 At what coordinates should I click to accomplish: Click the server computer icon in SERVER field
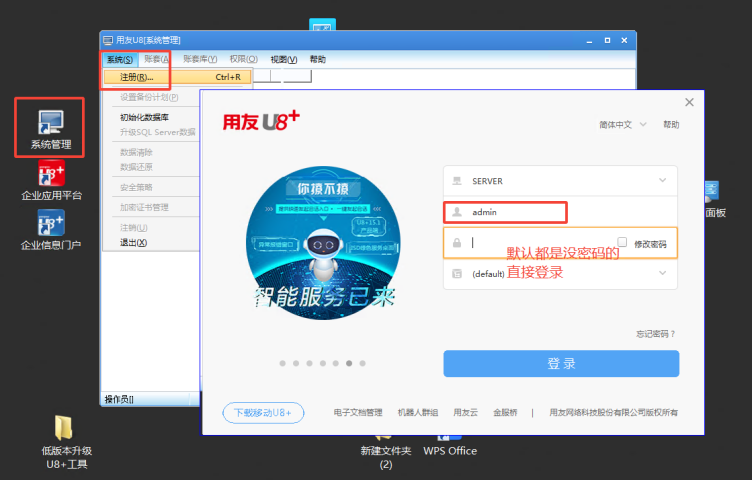click(457, 181)
